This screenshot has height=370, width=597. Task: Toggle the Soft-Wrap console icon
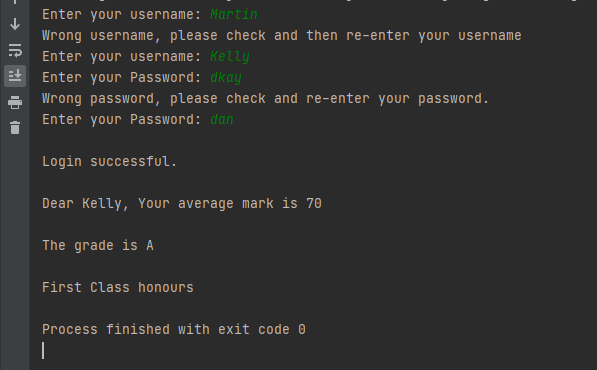coord(15,50)
